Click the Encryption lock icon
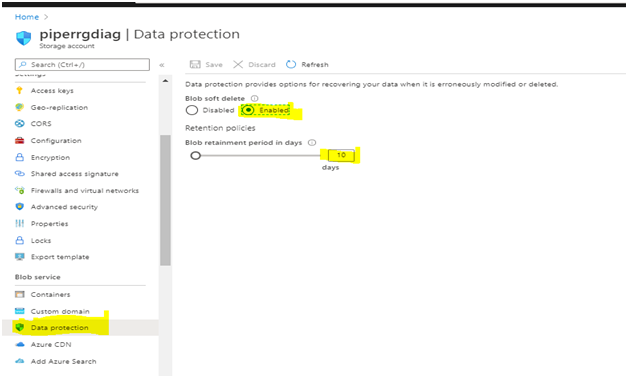This screenshot has height=378, width=628. [19, 157]
